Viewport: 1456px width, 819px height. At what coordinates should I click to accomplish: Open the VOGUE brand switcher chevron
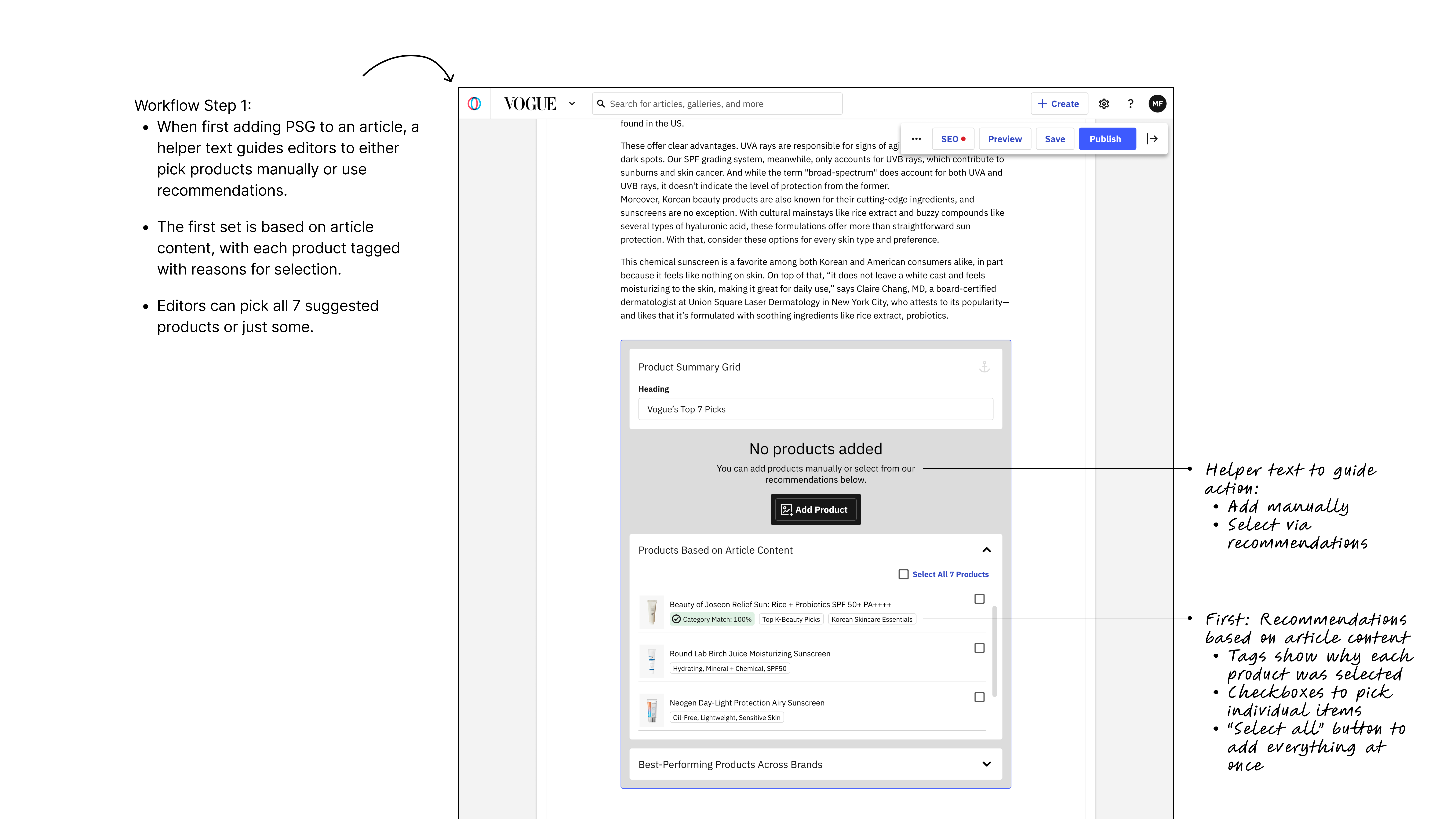(572, 104)
